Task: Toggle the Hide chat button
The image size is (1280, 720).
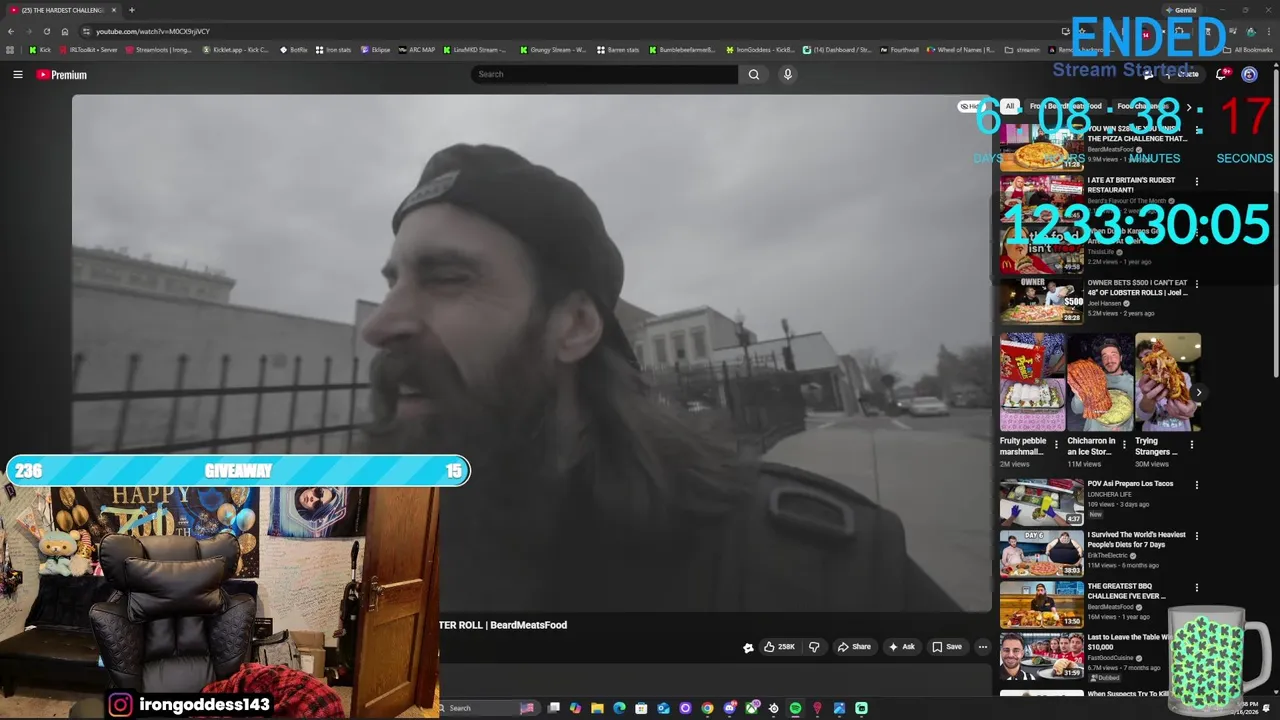Action: pos(970,106)
